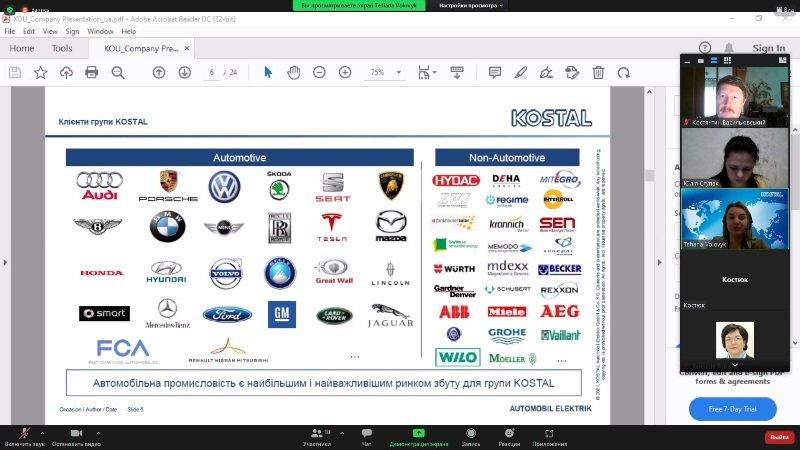Open the Add comment tool

click(494, 72)
